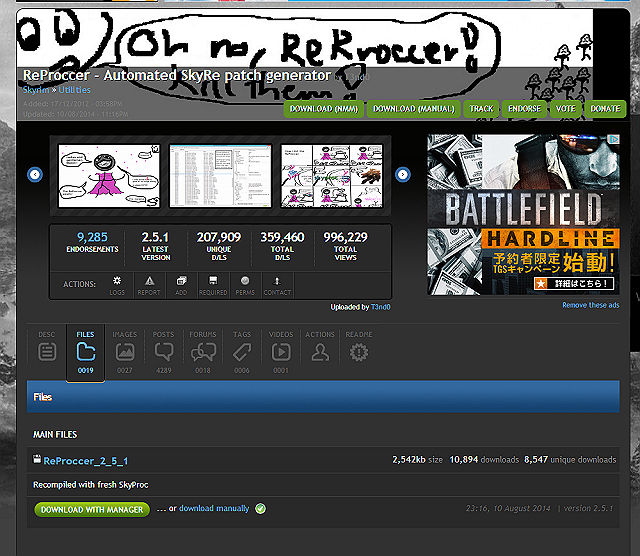Open the FORUMS tab

[x=203, y=351]
